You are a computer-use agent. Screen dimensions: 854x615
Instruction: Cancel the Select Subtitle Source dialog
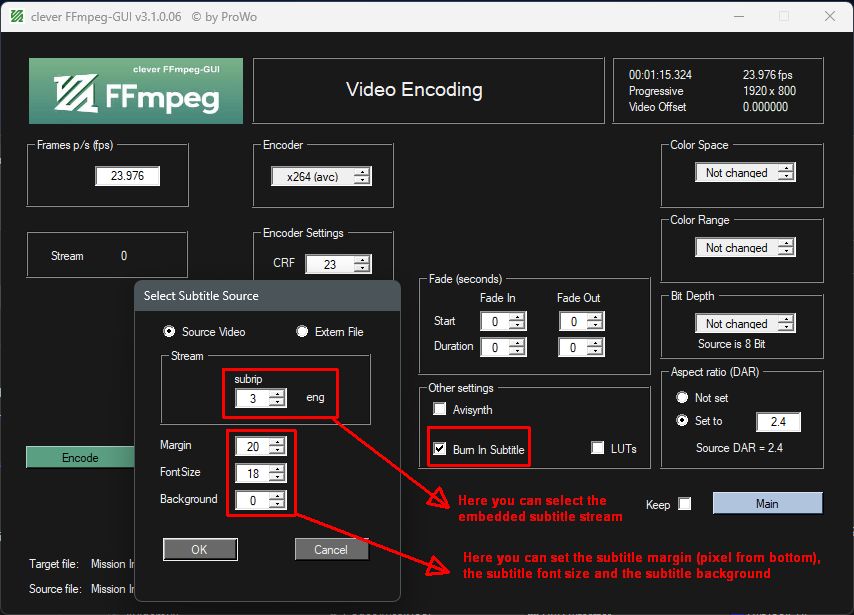[x=331, y=549]
